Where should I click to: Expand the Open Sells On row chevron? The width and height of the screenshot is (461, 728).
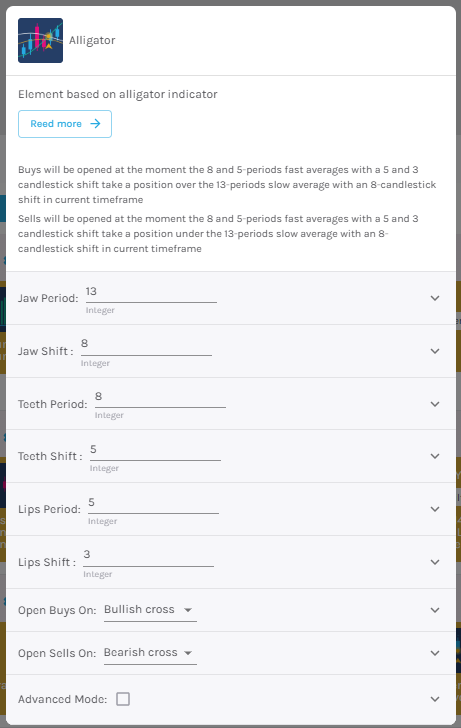click(435, 653)
